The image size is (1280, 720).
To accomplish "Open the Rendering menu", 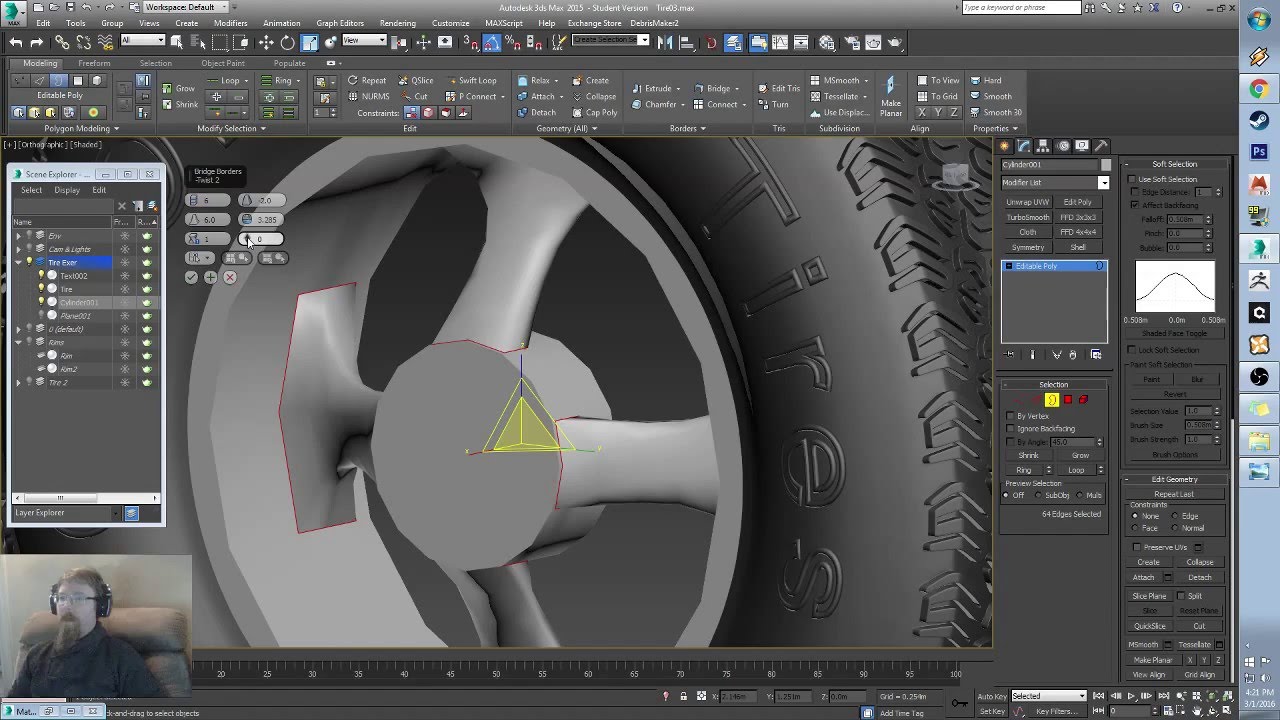I will click(398, 23).
